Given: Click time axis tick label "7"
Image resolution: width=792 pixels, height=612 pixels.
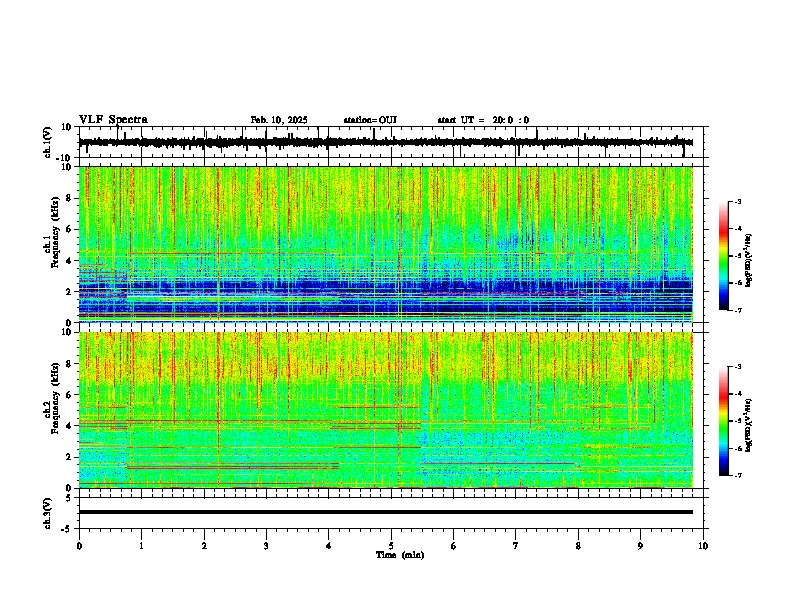Looking at the screenshot, I should (x=516, y=546).
